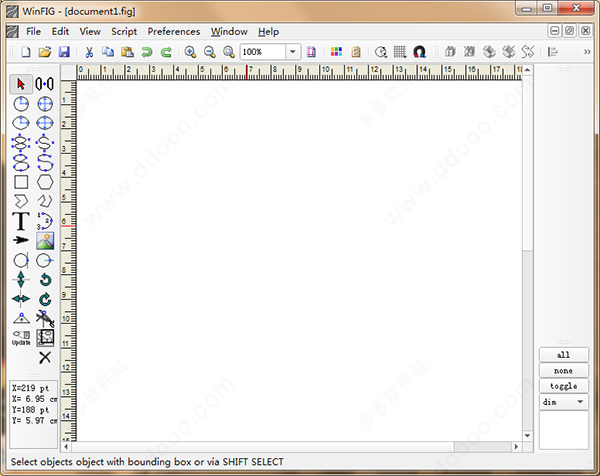Click the align objects toolbar icon
Image resolution: width=600 pixels, height=476 pixels.
click(x=553, y=52)
